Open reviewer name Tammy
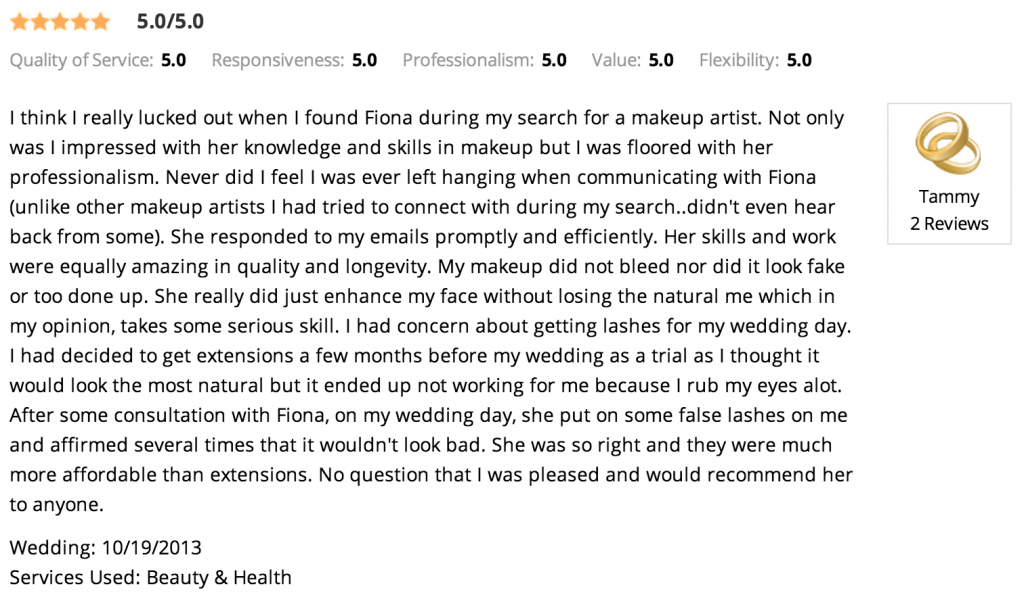This screenshot has width=1024, height=595. click(949, 197)
